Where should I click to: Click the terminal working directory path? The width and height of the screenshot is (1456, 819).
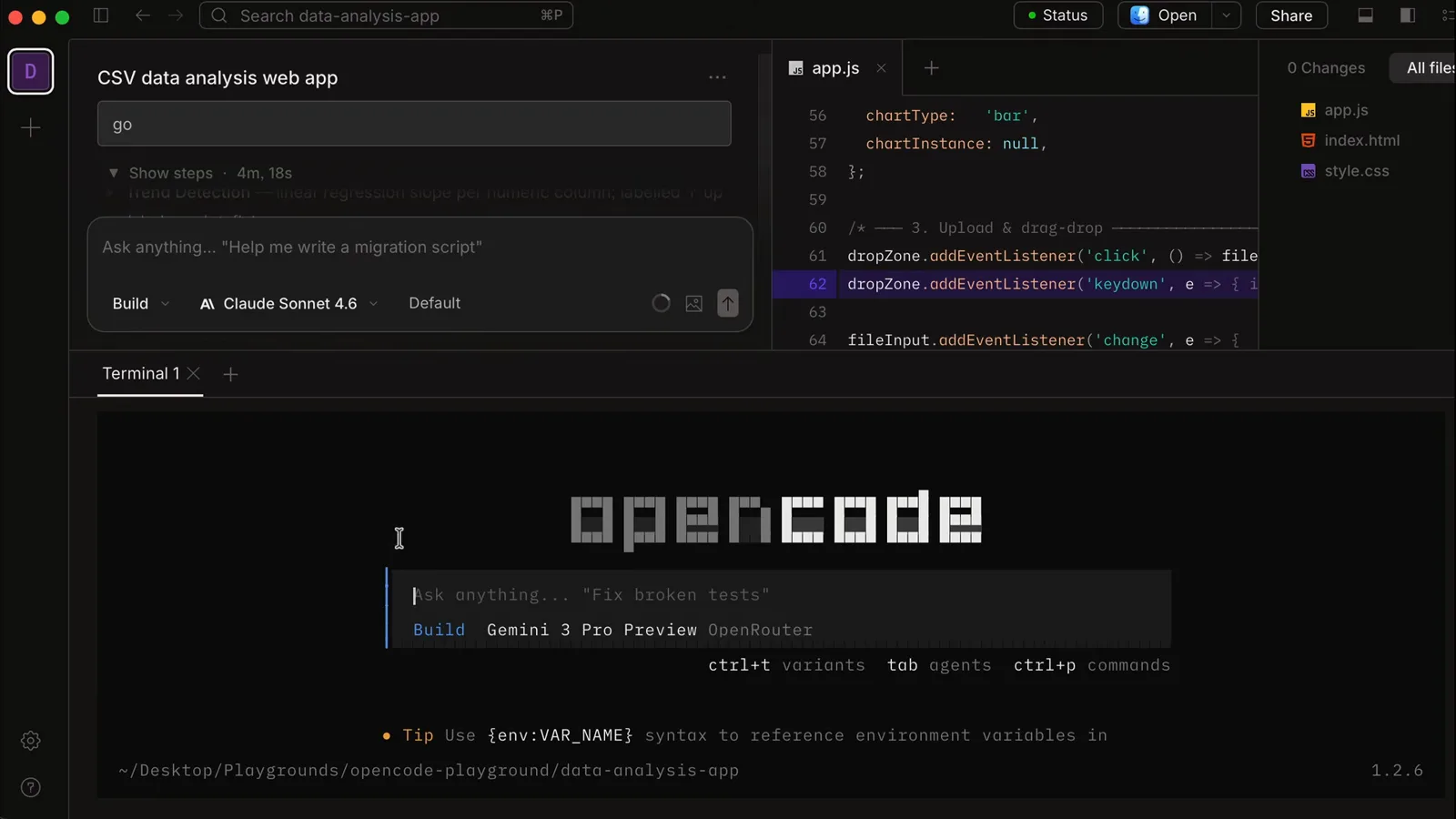pyautogui.click(x=429, y=771)
